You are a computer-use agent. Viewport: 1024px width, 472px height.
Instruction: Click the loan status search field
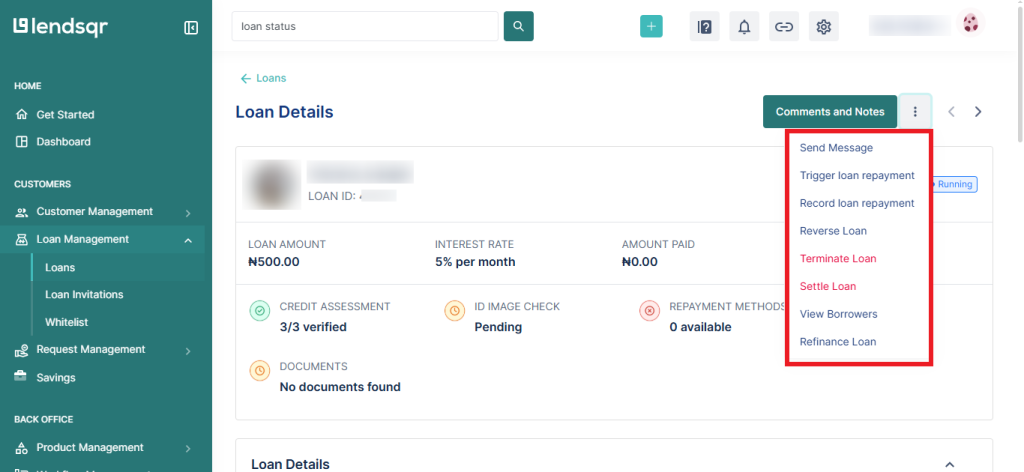[364, 26]
